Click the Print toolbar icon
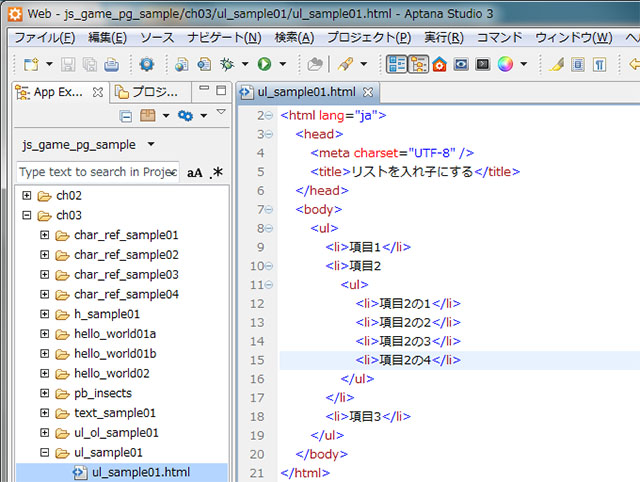The image size is (640, 482). tap(111, 64)
